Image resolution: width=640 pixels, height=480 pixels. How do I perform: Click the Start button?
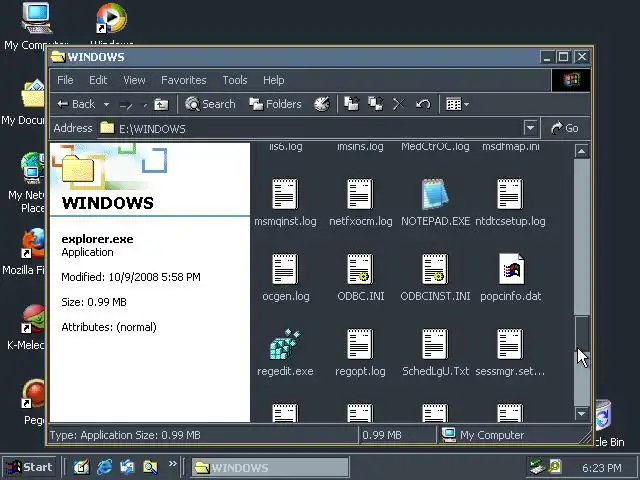pyautogui.click(x=29, y=467)
